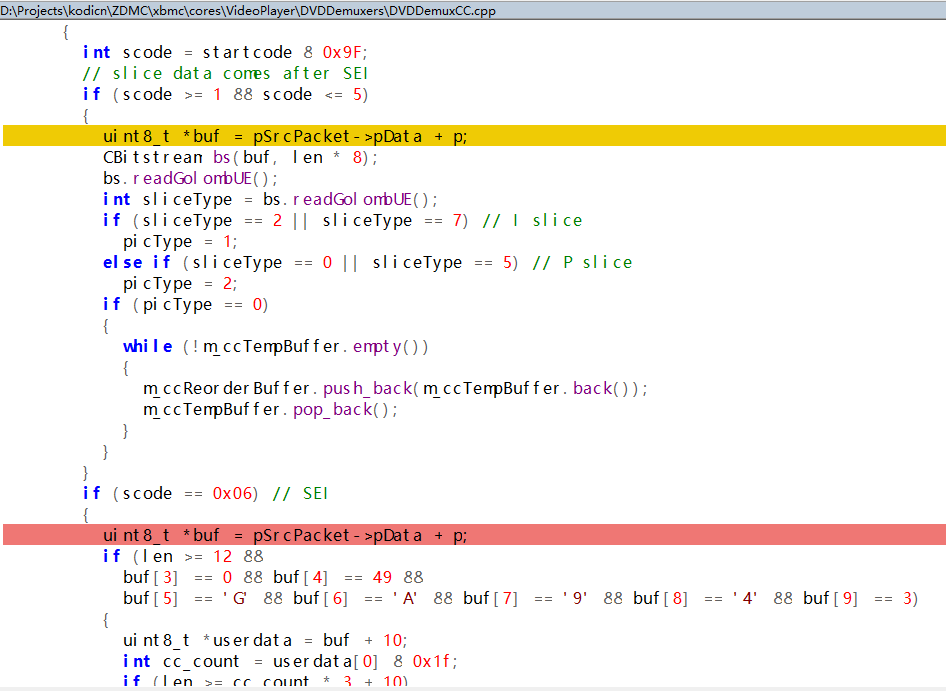Click the '// I slice' comment
The height and width of the screenshot is (691, 946).
531,220
